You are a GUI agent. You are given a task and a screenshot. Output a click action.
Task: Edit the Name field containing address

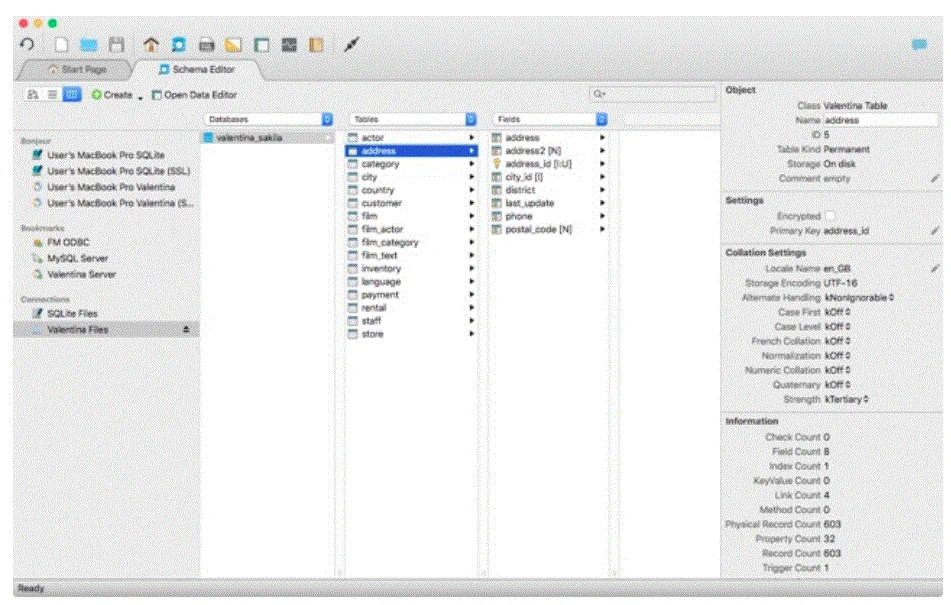(x=879, y=120)
